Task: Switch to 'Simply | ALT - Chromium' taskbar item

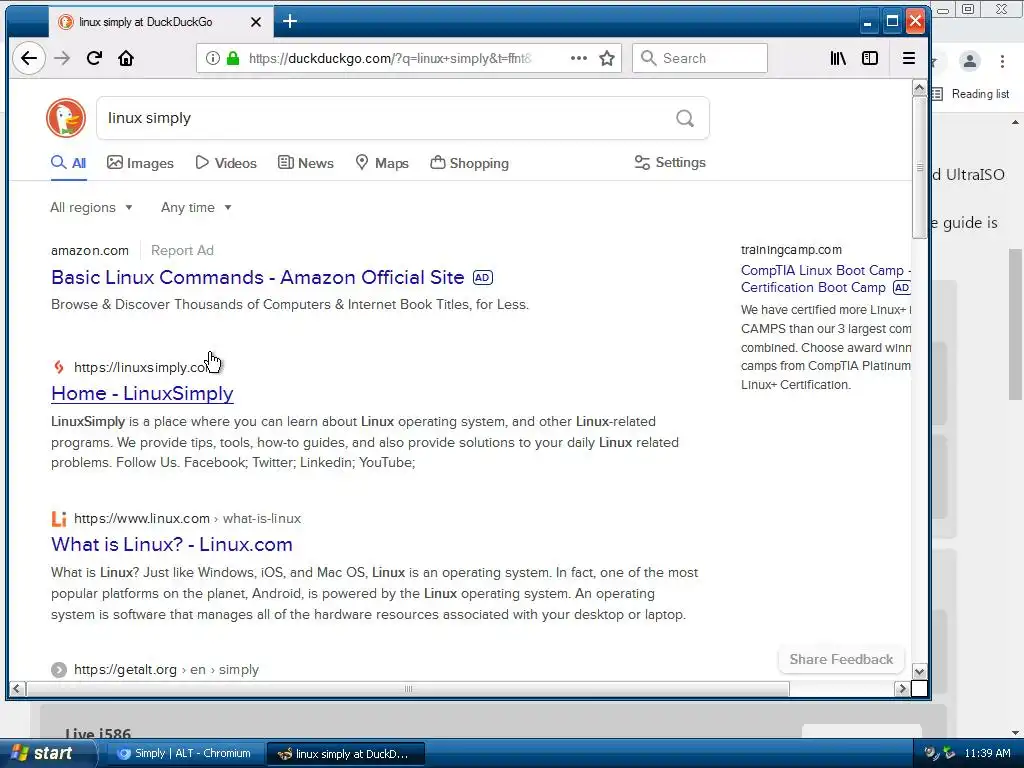Action: coord(185,754)
